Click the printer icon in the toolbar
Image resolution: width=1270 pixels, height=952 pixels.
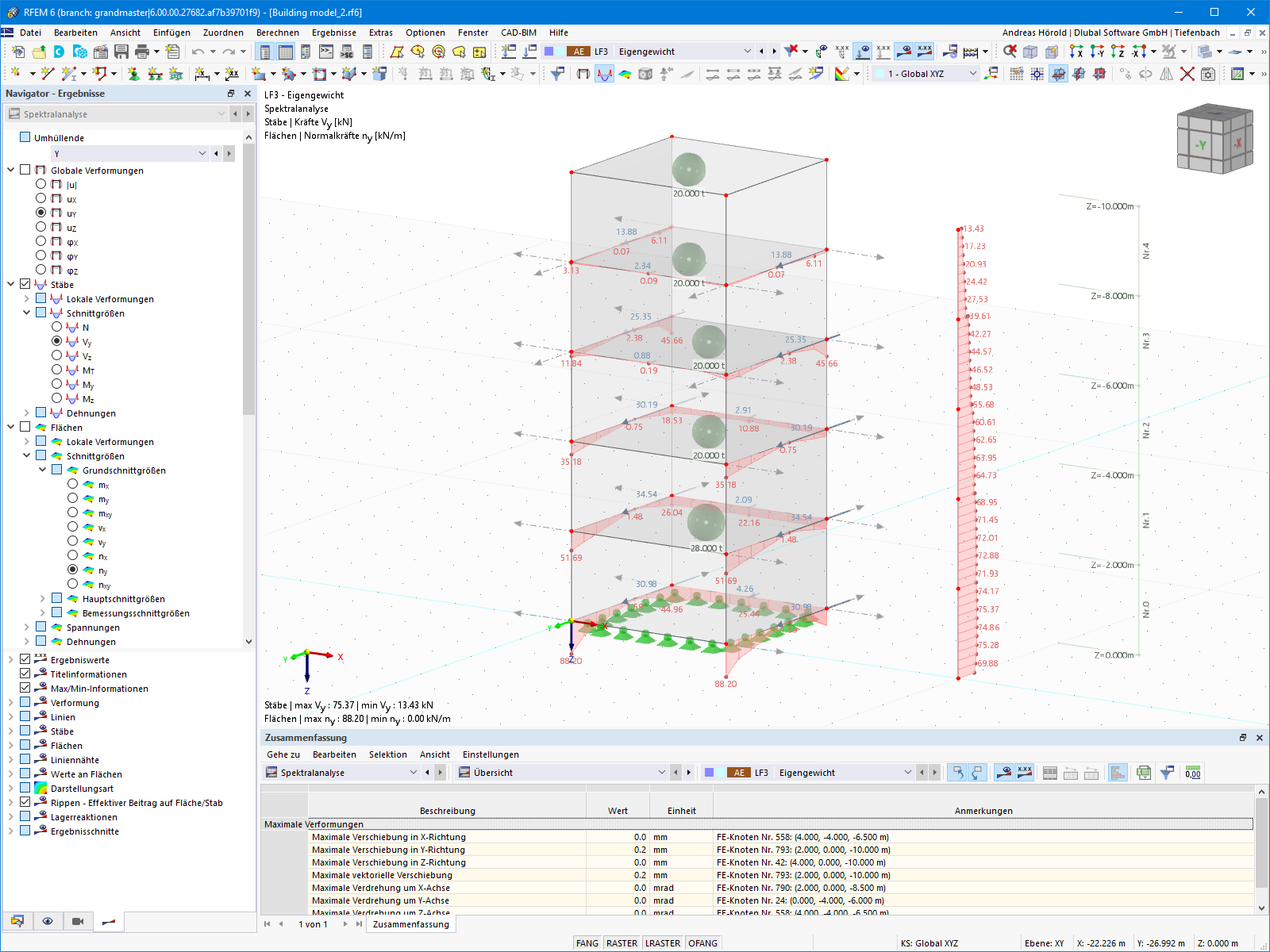point(142,52)
